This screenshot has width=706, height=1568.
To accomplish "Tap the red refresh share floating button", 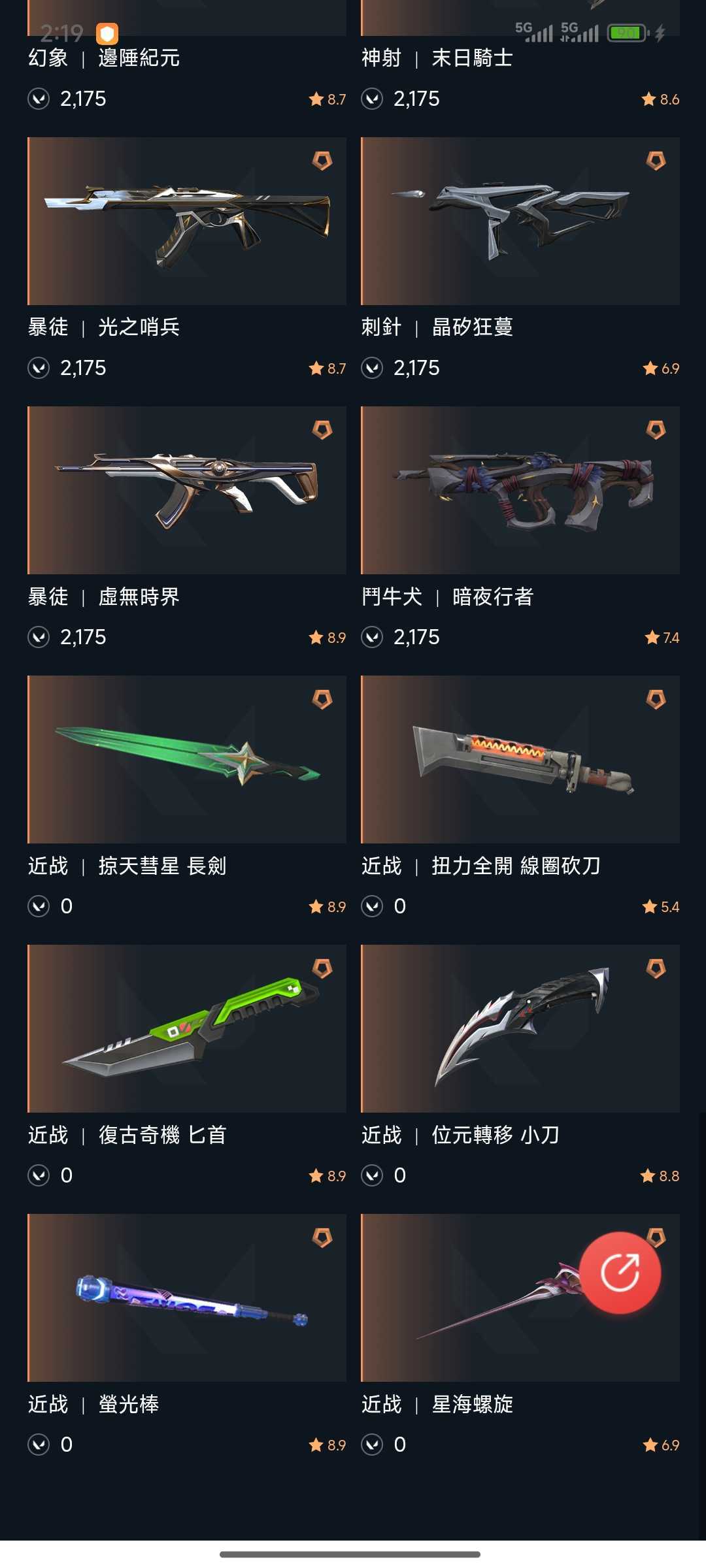I will tap(620, 1272).
